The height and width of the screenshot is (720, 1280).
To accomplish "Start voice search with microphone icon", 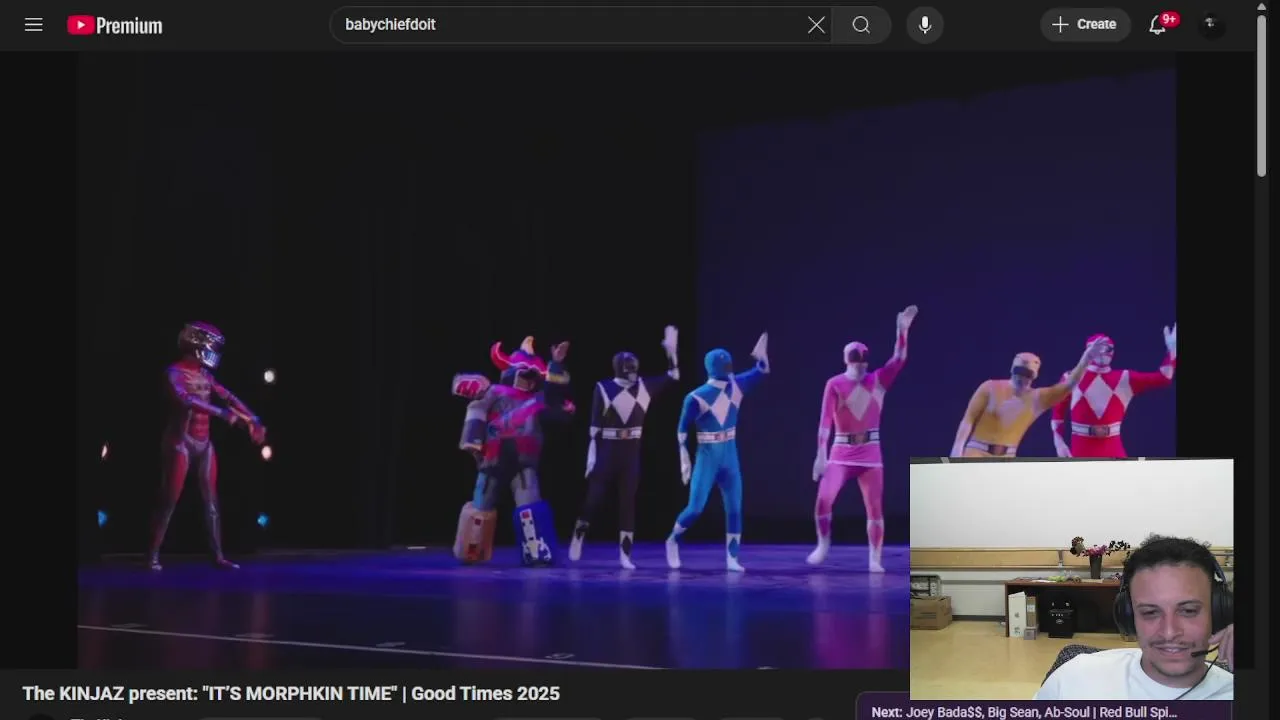I will pos(925,25).
